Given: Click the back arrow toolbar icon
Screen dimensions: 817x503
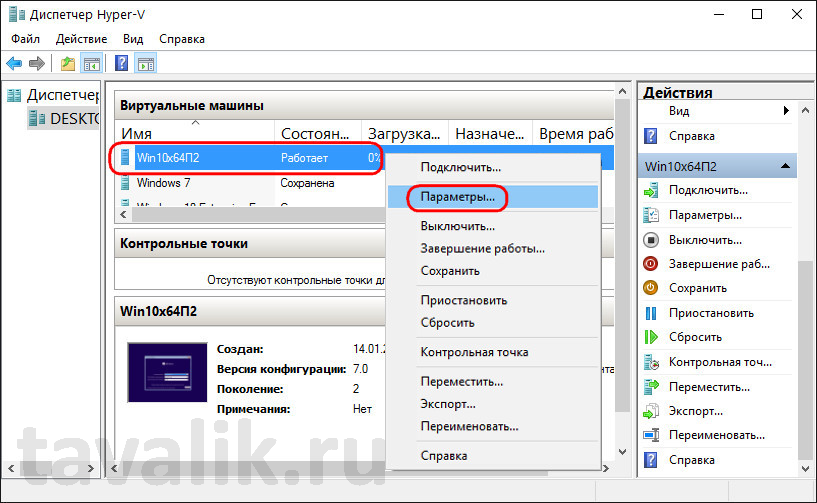Looking at the screenshot, I should pyautogui.click(x=14, y=64).
